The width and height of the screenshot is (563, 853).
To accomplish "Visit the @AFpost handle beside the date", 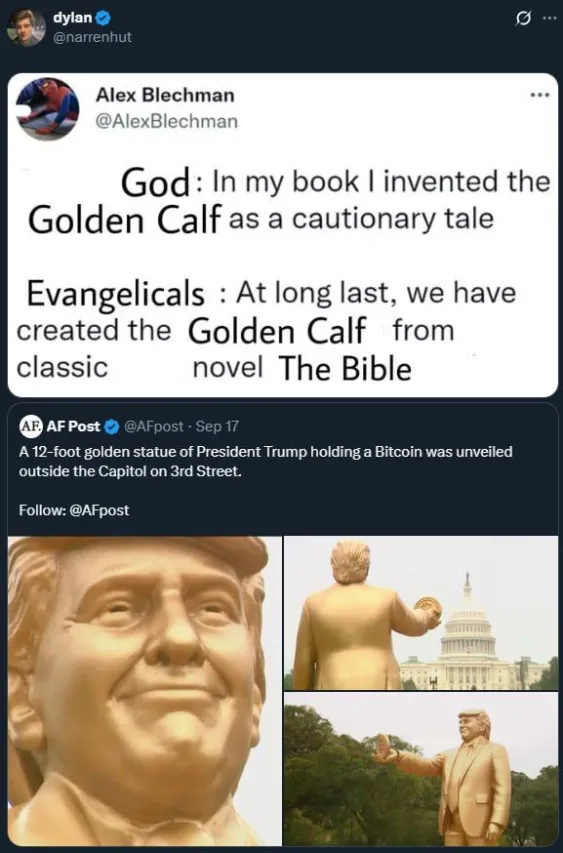I will click(x=154, y=426).
